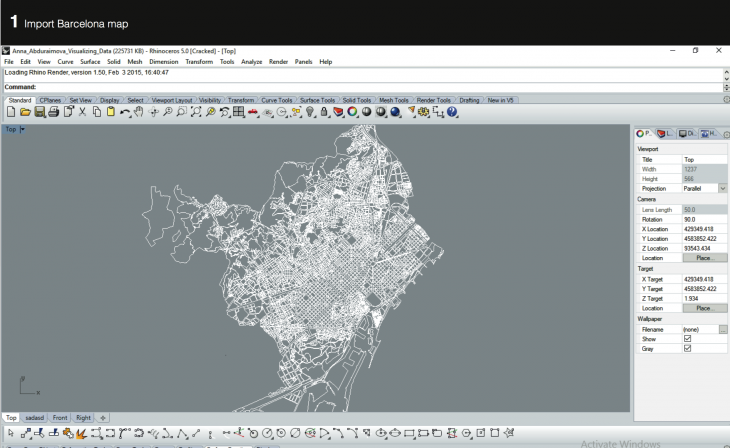This screenshot has height=448, width=730.
Task: Click the Print icon
Action: coord(54,112)
